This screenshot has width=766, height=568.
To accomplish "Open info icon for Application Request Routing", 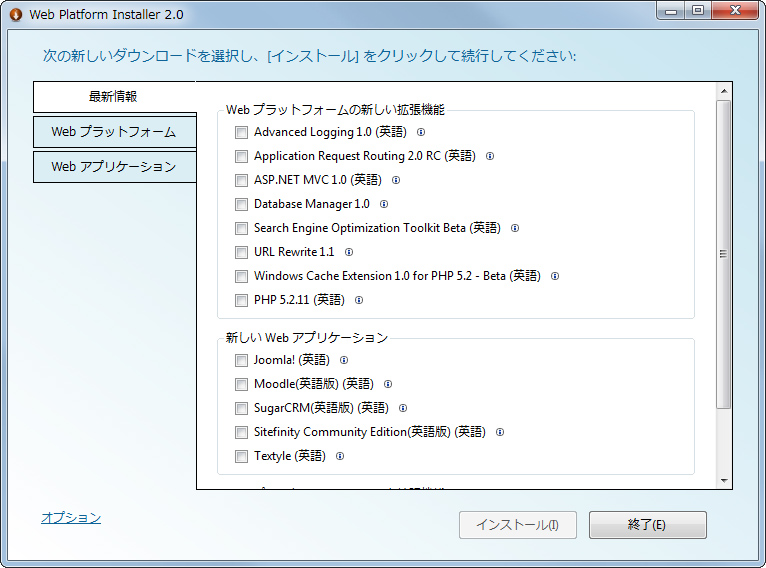I will point(489,156).
